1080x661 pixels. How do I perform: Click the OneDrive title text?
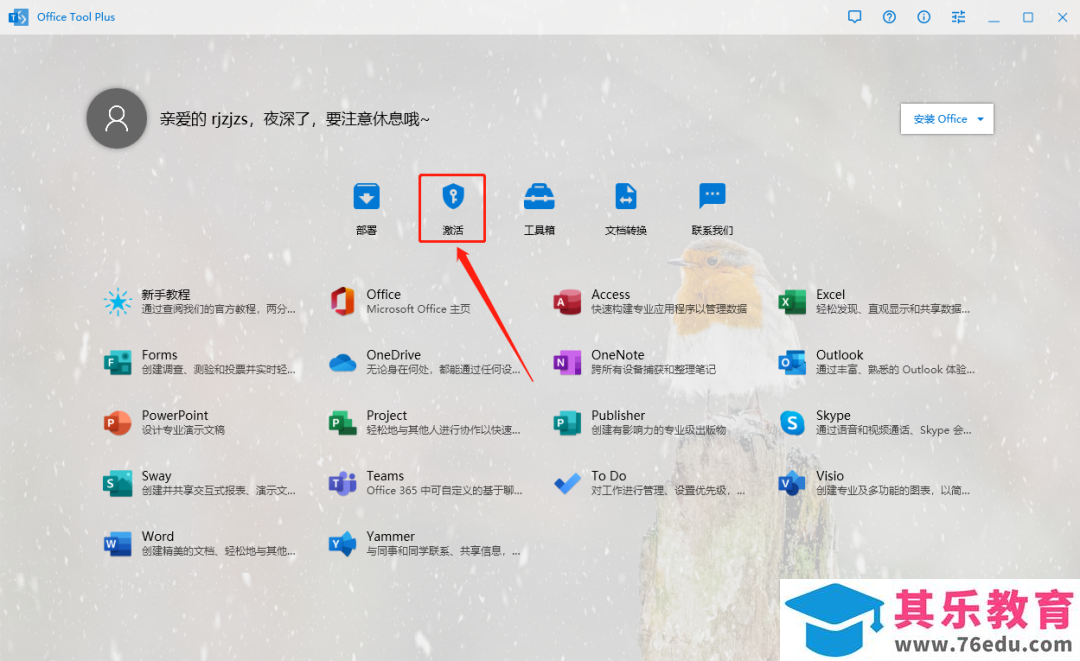pyautogui.click(x=393, y=355)
